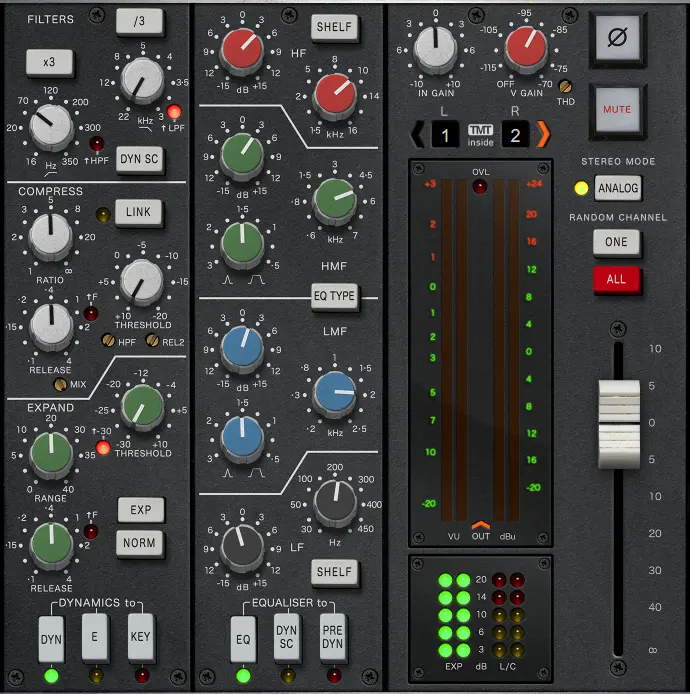This screenshot has width=690, height=694.
Task: Toggle the MUTE button
Action: (617, 110)
